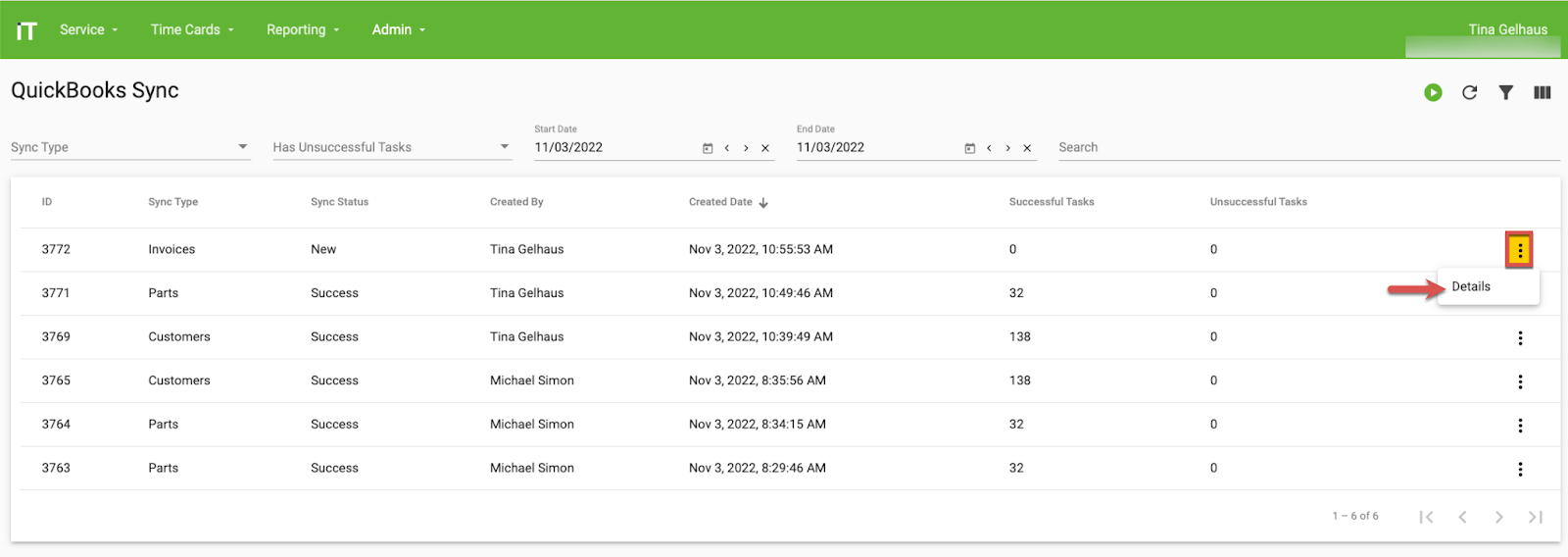Expand the Sync Type dropdown
This screenshot has height=557, width=1568.
242,147
